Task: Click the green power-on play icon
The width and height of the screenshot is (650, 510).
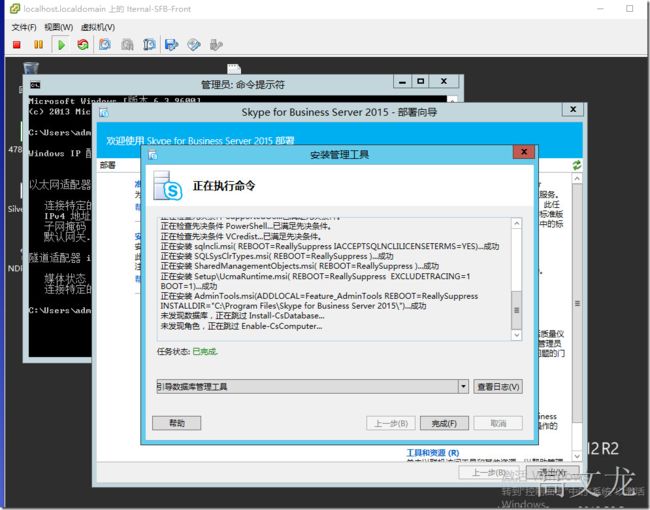Action: click(x=61, y=45)
